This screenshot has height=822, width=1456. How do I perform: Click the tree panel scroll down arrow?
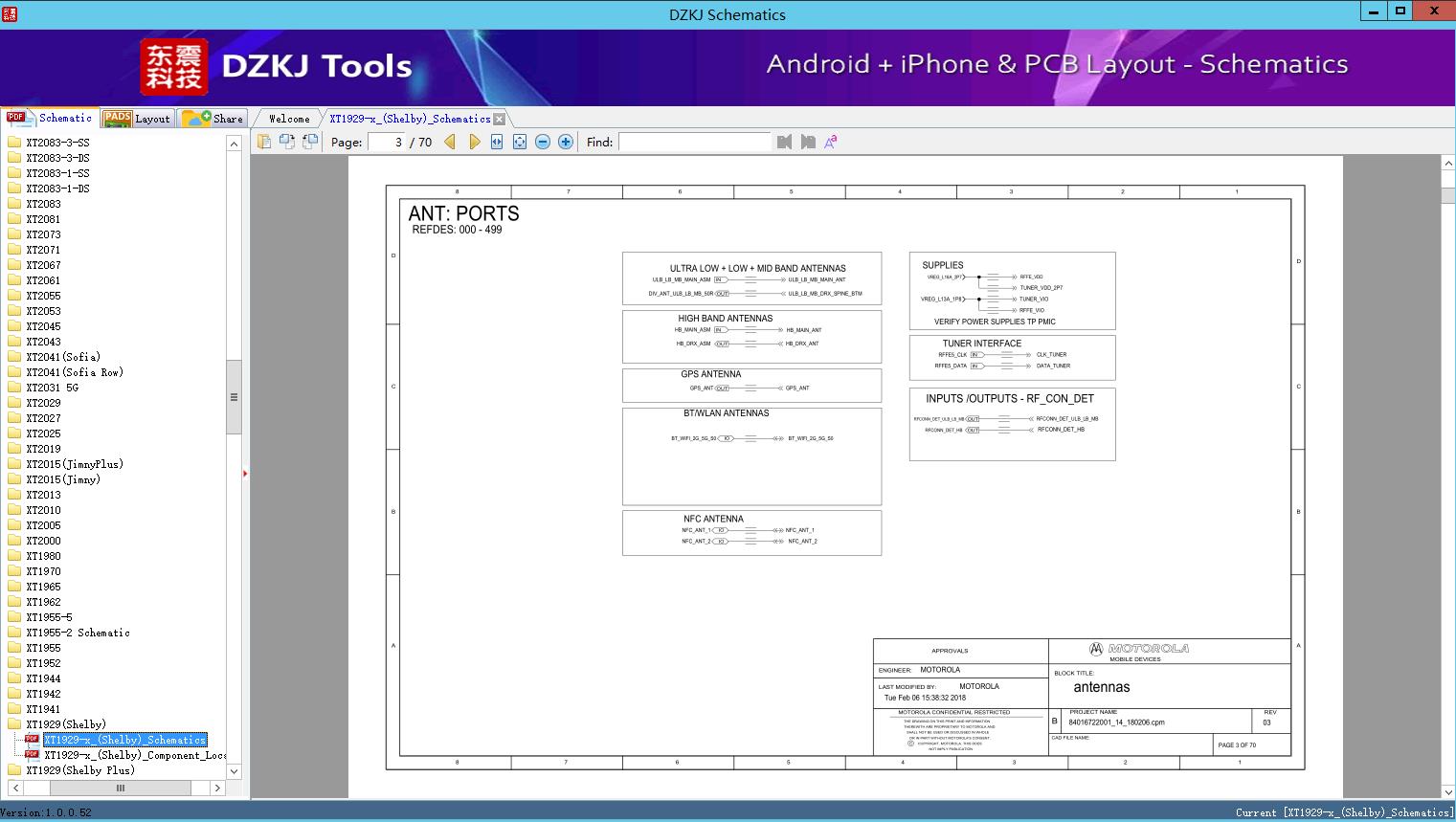tap(234, 771)
